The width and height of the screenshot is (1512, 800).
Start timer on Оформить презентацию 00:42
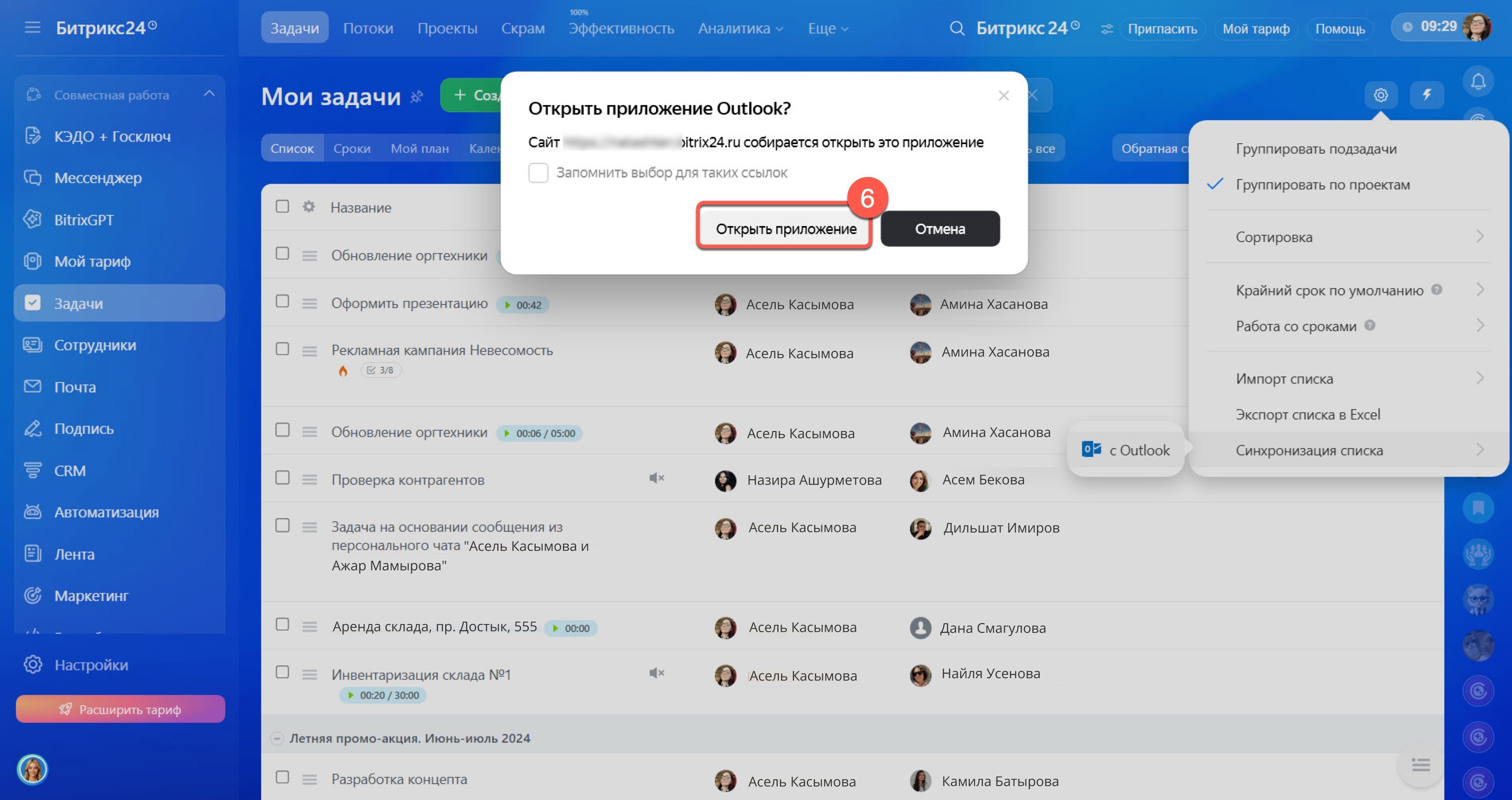(522, 304)
